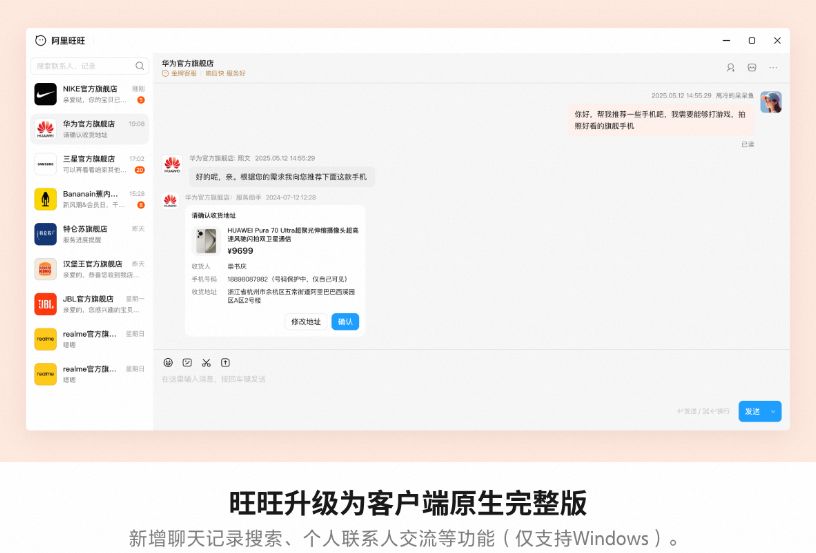Focus the contact search field

[90, 66]
